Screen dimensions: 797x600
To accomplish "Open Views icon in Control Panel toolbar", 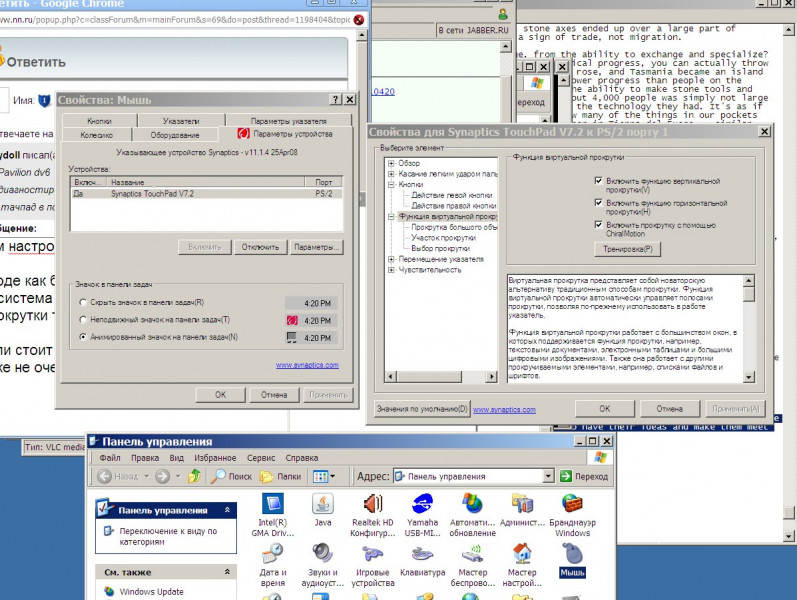I will point(324,476).
